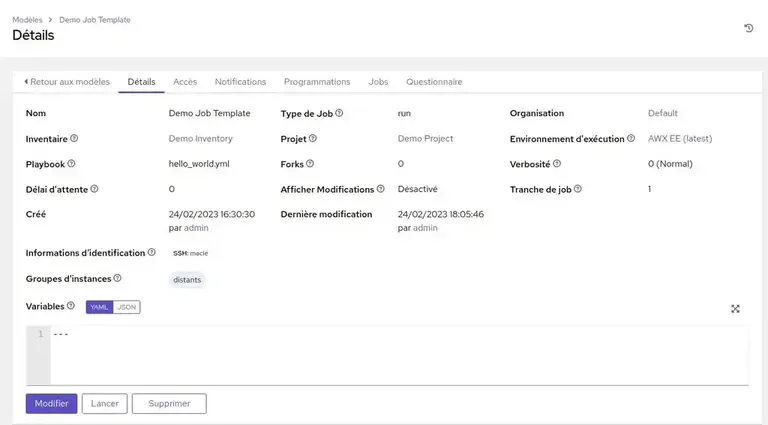Click inside the variables code editor
This screenshot has height=425, width=768.
click(400, 354)
